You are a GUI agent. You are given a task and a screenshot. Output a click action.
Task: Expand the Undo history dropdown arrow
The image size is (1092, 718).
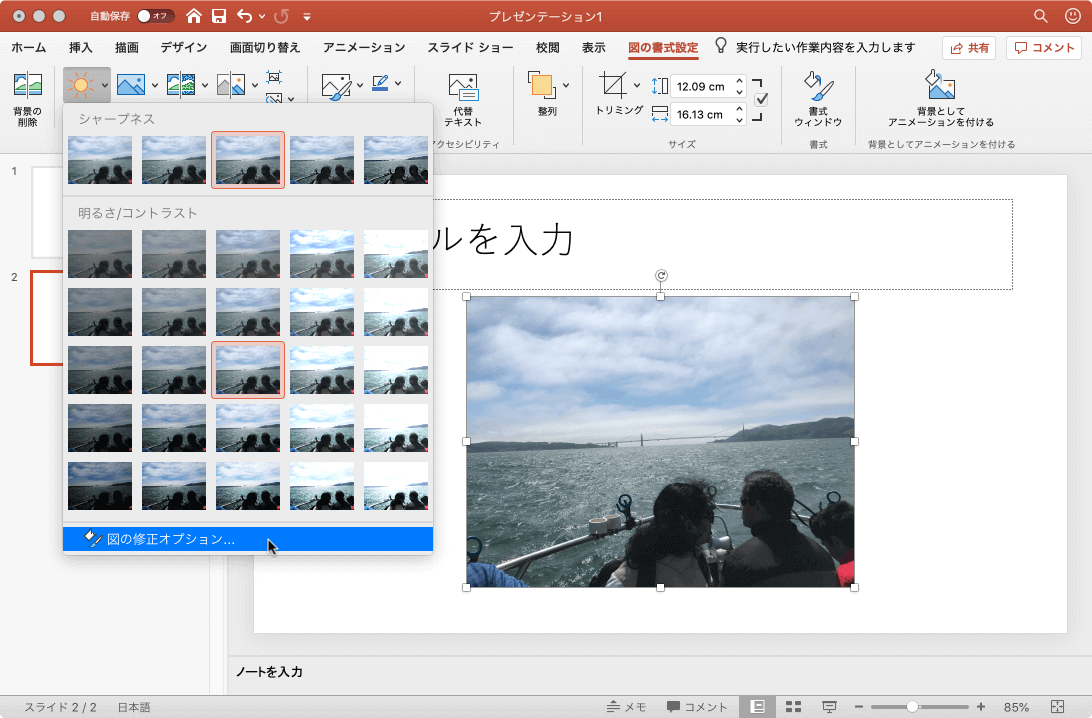[x=262, y=17]
